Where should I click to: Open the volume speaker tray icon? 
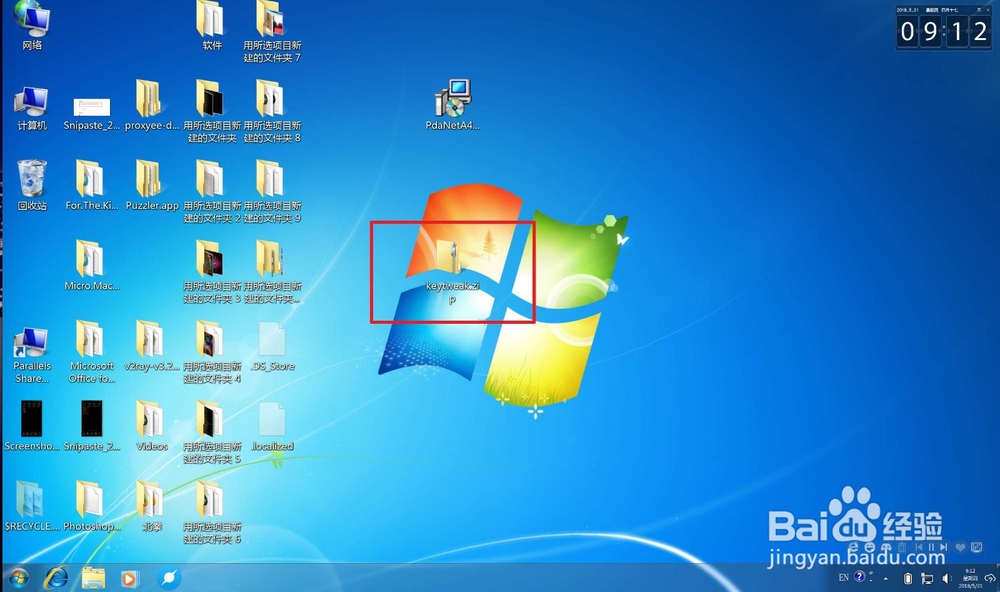coord(947,579)
